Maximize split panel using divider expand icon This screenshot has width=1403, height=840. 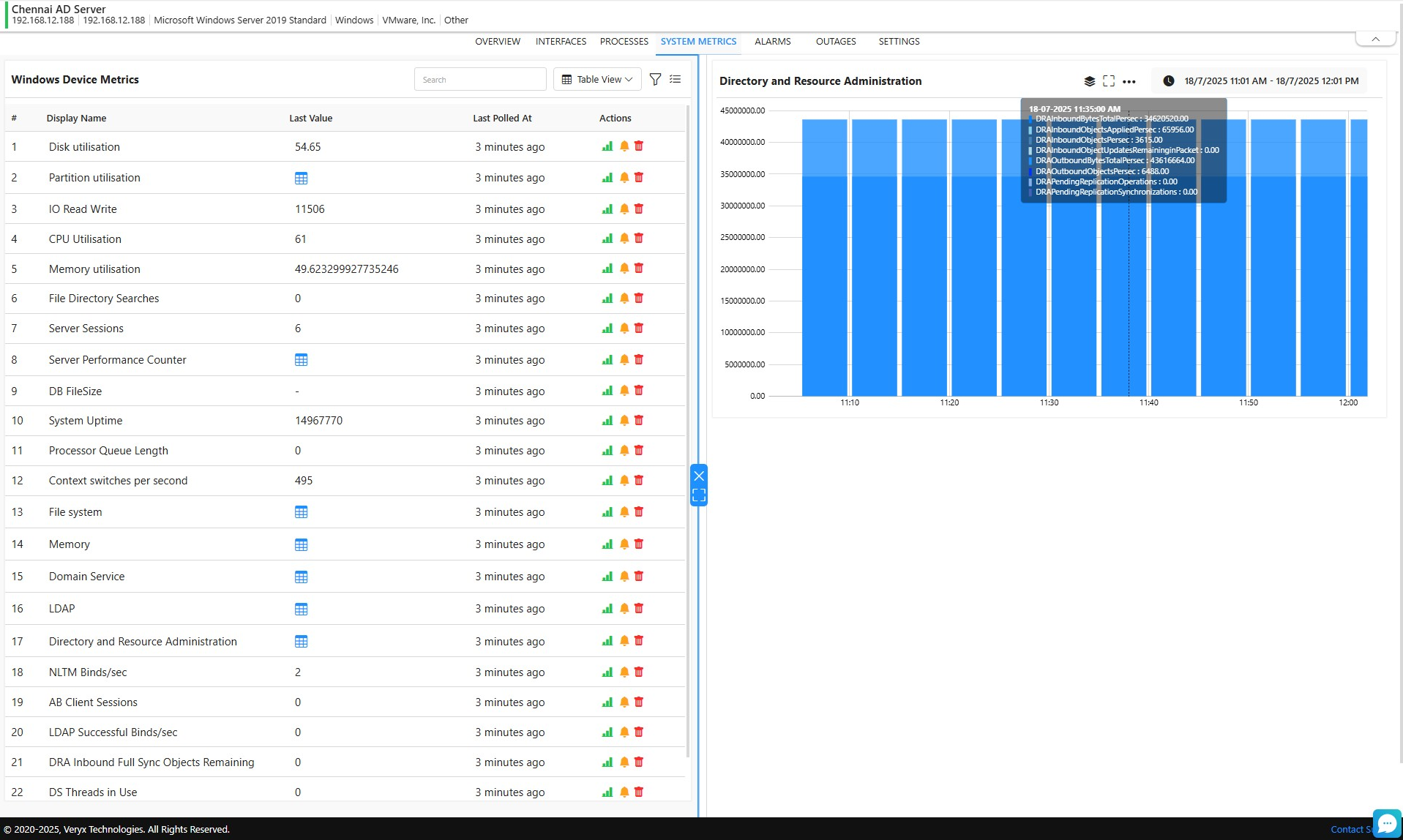pos(699,495)
